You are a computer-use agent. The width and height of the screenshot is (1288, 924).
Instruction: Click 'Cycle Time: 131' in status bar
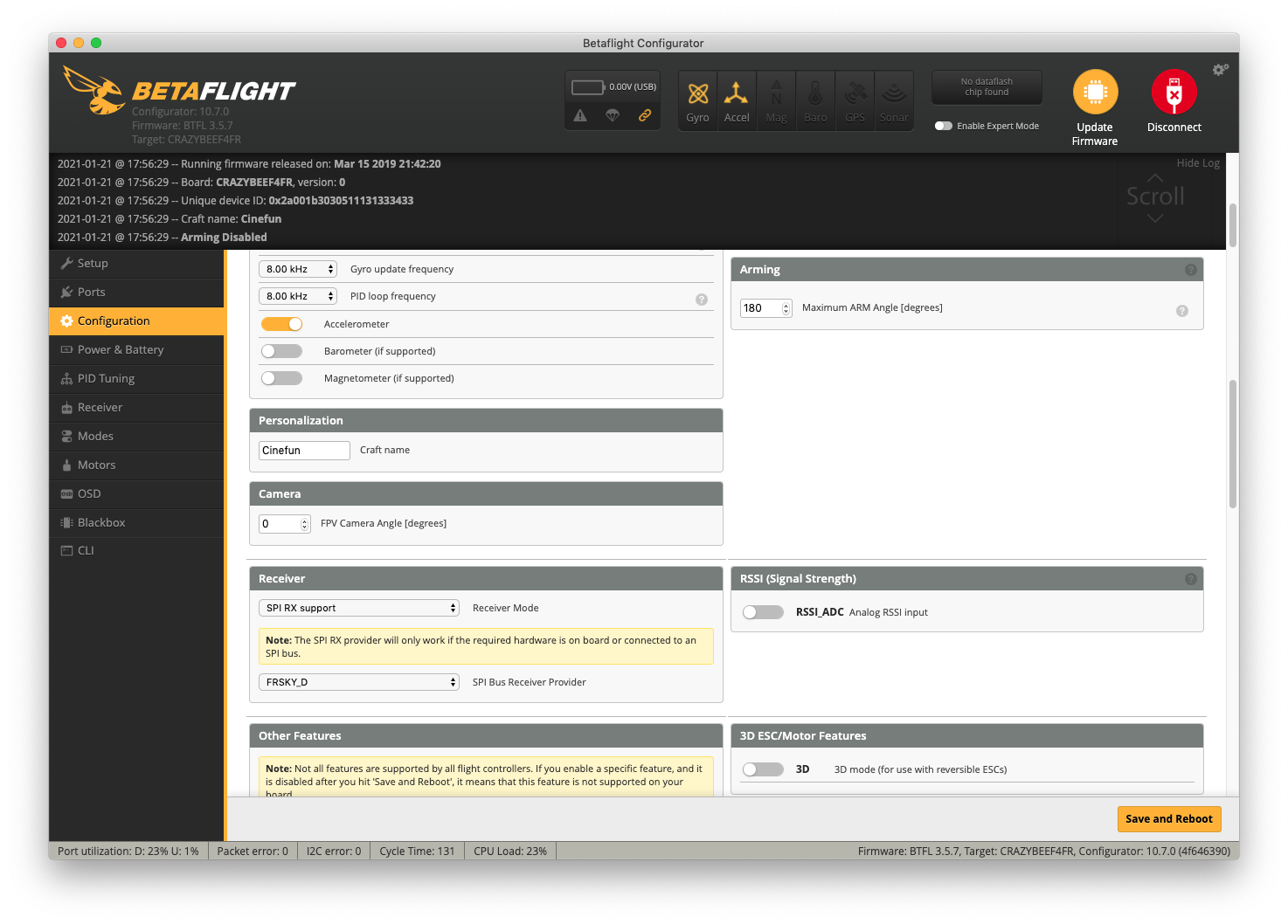417,851
